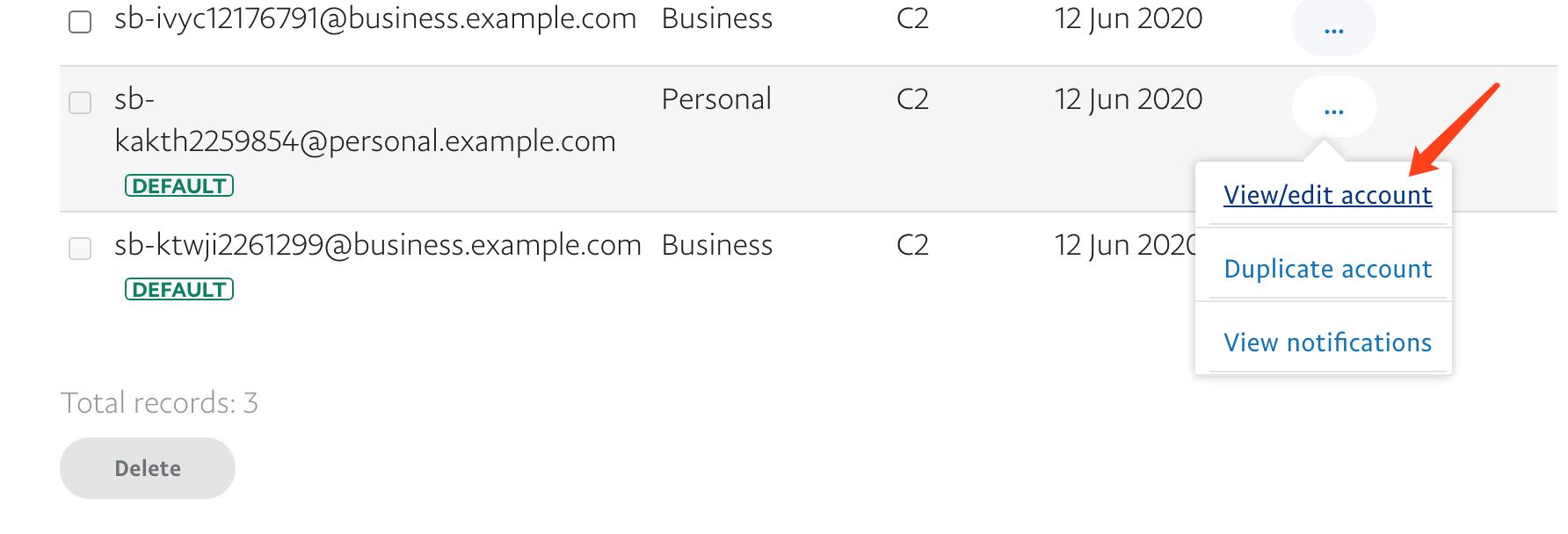This screenshot has width=1568, height=534.
Task: Click the Personal account type cell
Action: tap(716, 99)
